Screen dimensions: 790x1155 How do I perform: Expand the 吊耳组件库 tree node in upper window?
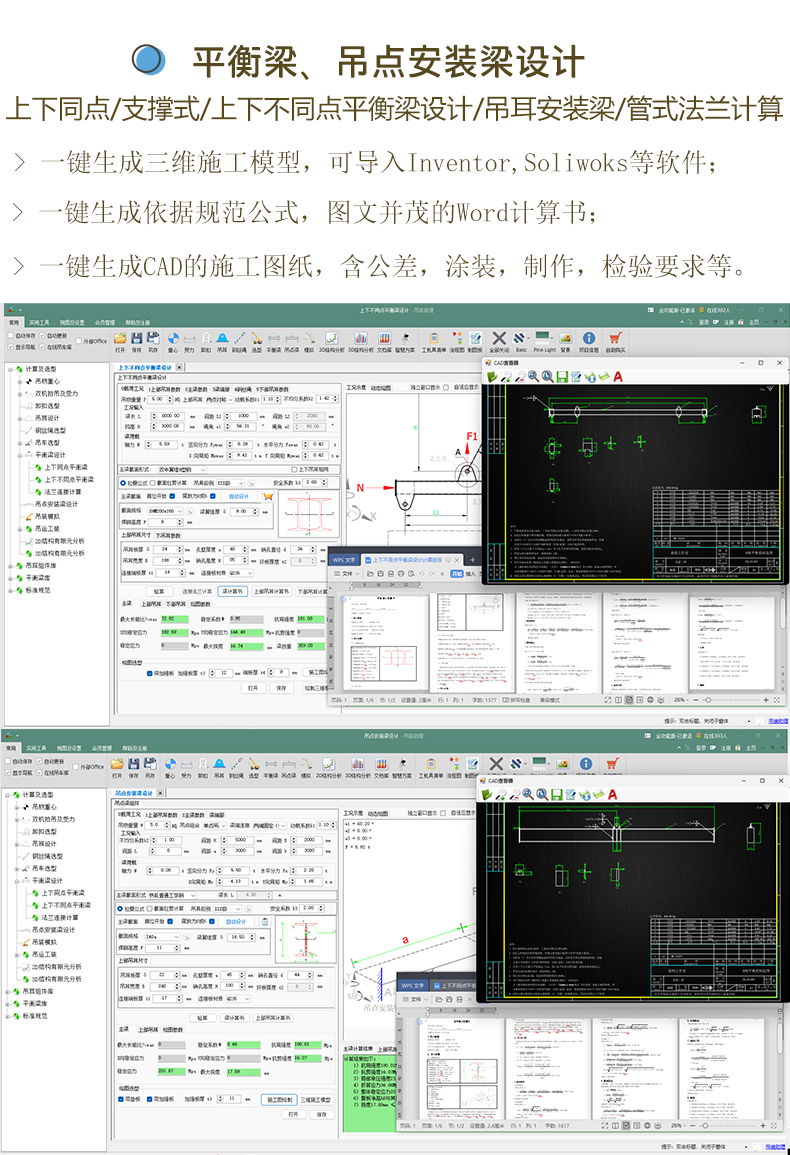[x=11, y=565]
